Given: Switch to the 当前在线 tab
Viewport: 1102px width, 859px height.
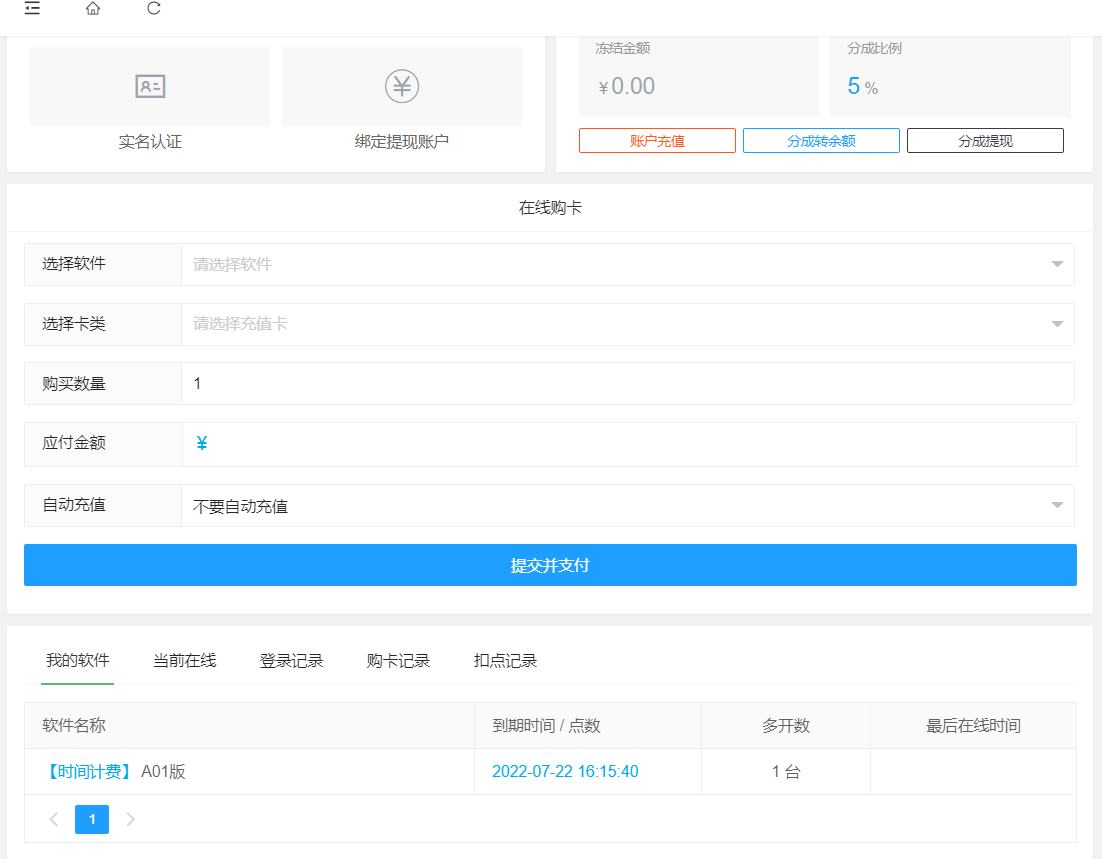Looking at the screenshot, I should point(184,661).
